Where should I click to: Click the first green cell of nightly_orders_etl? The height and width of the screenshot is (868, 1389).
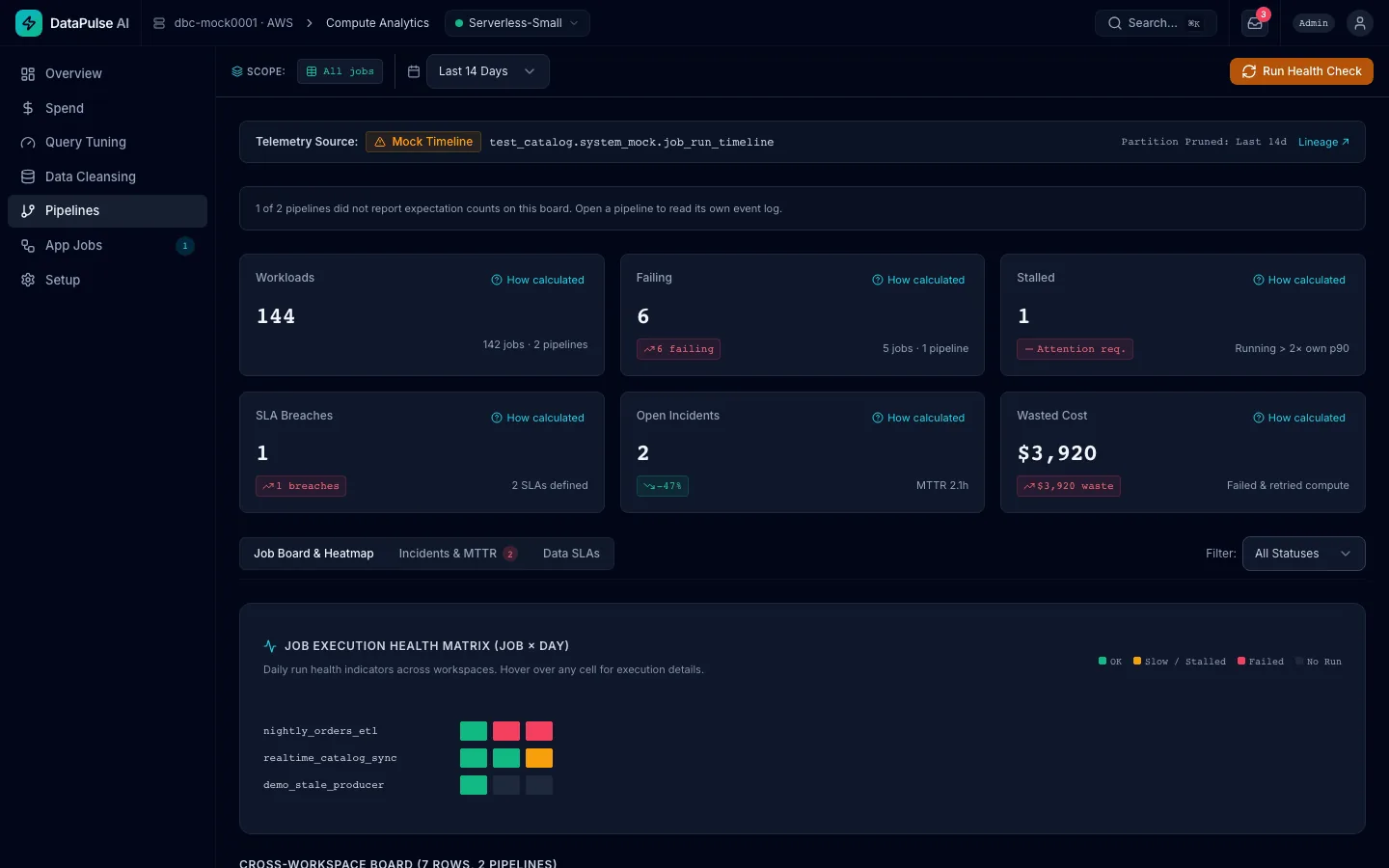pos(474,731)
